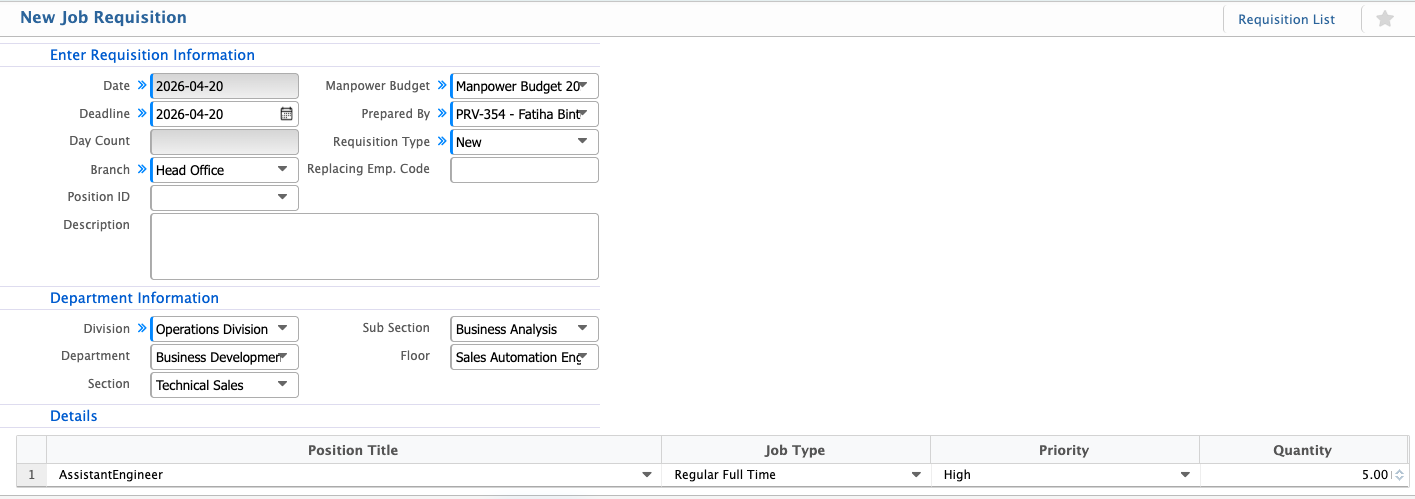Click inside the Description text area
The height and width of the screenshot is (499, 1415).
[x=374, y=246]
